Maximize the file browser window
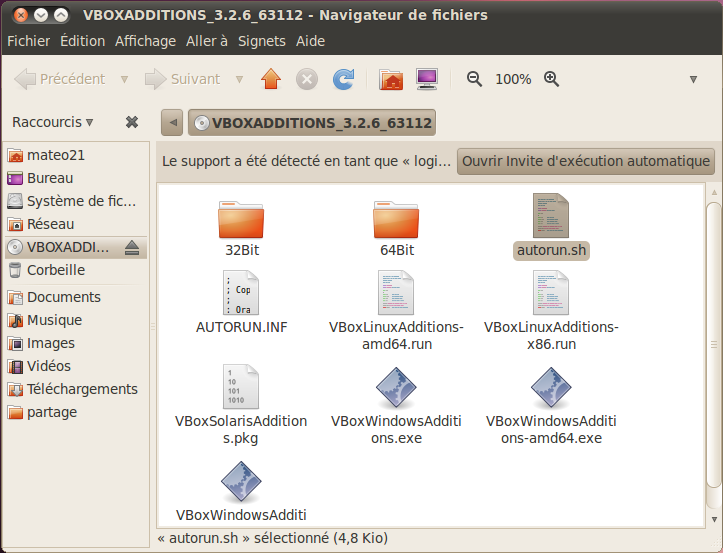Viewport: 723px width, 553px height. tap(61, 15)
